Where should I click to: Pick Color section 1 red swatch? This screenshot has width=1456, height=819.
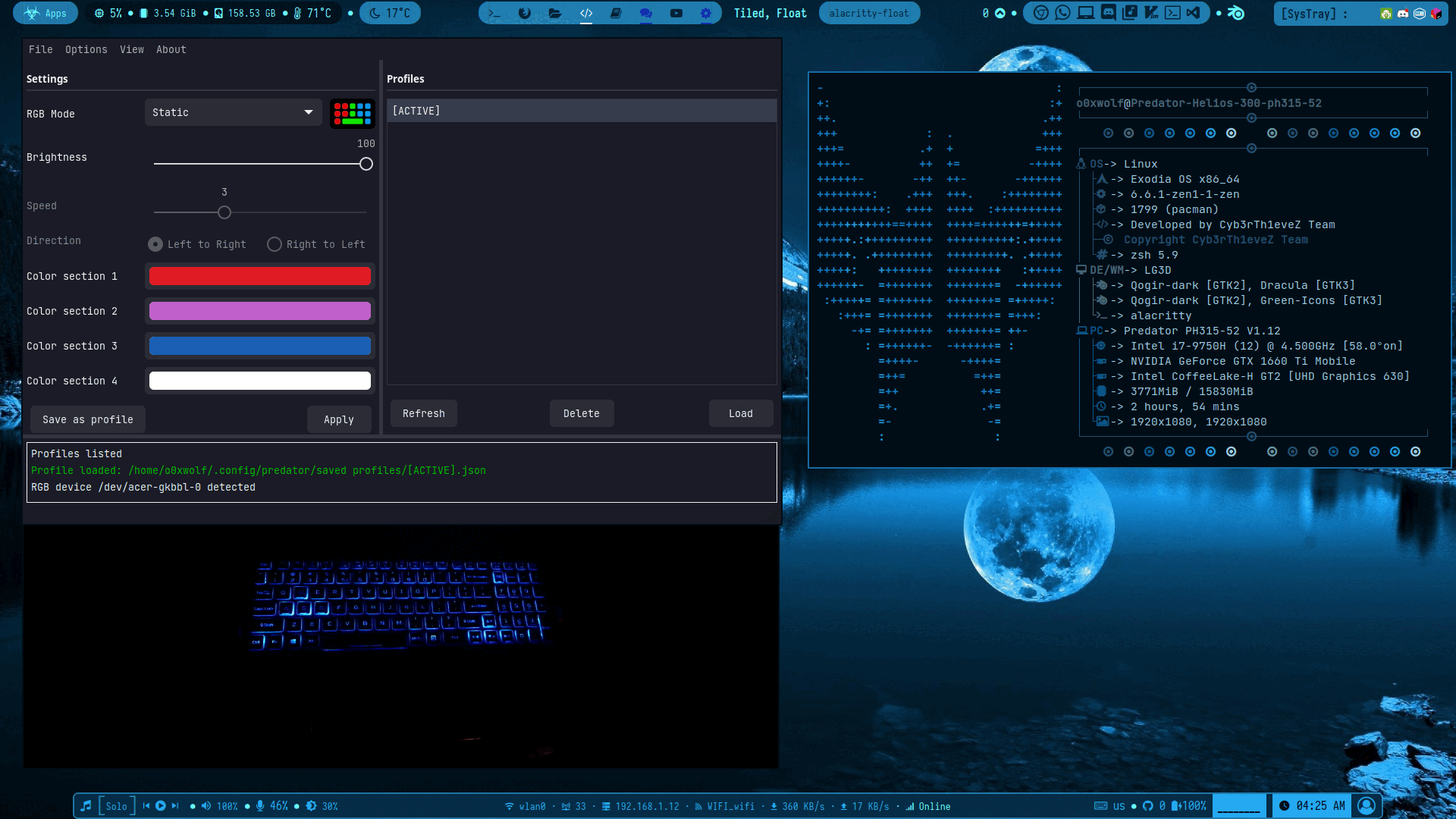(259, 276)
